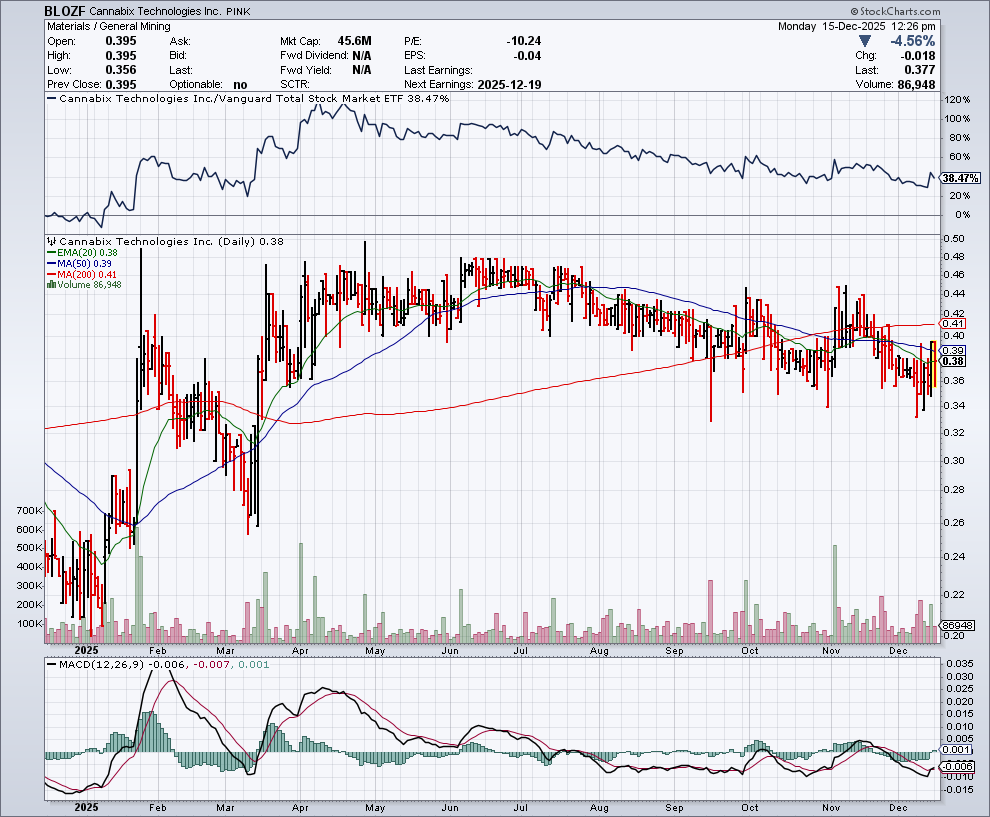Click the 0.41 red price tag
The width and height of the screenshot is (990, 817).
pos(952,323)
